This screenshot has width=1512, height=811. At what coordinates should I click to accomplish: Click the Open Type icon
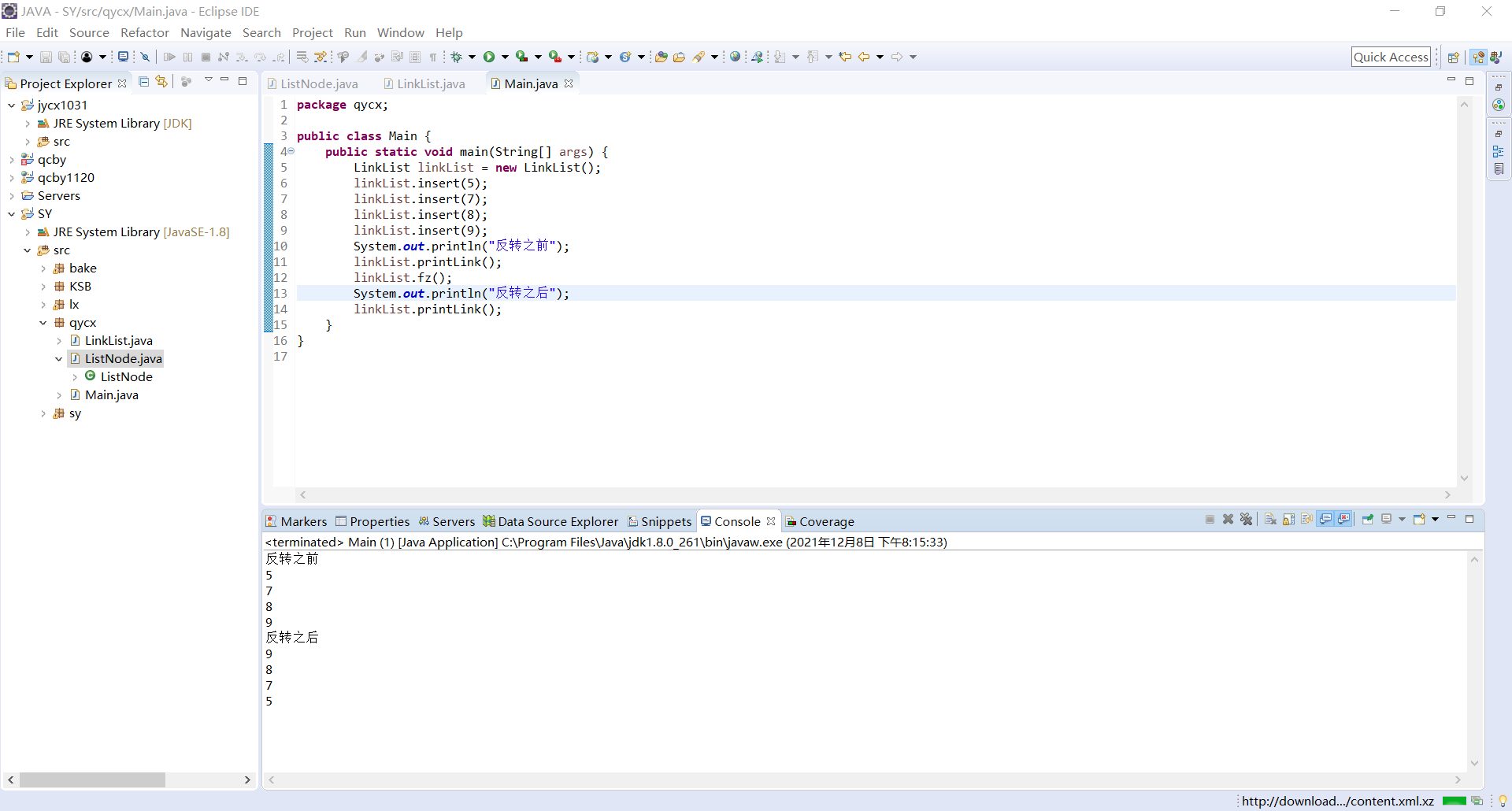tap(661, 57)
